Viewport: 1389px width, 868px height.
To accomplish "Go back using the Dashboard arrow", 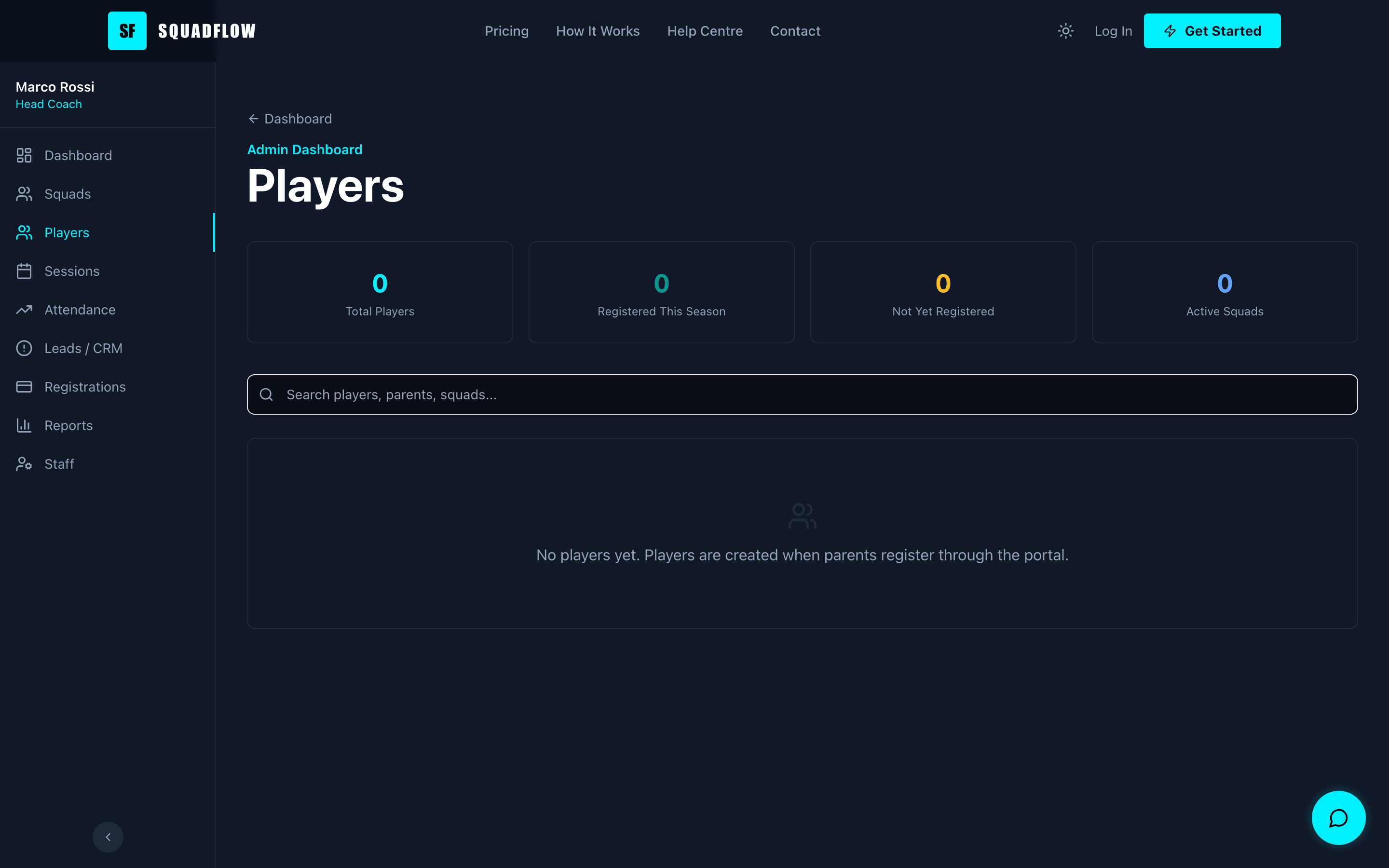I will (x=254, y=118).
